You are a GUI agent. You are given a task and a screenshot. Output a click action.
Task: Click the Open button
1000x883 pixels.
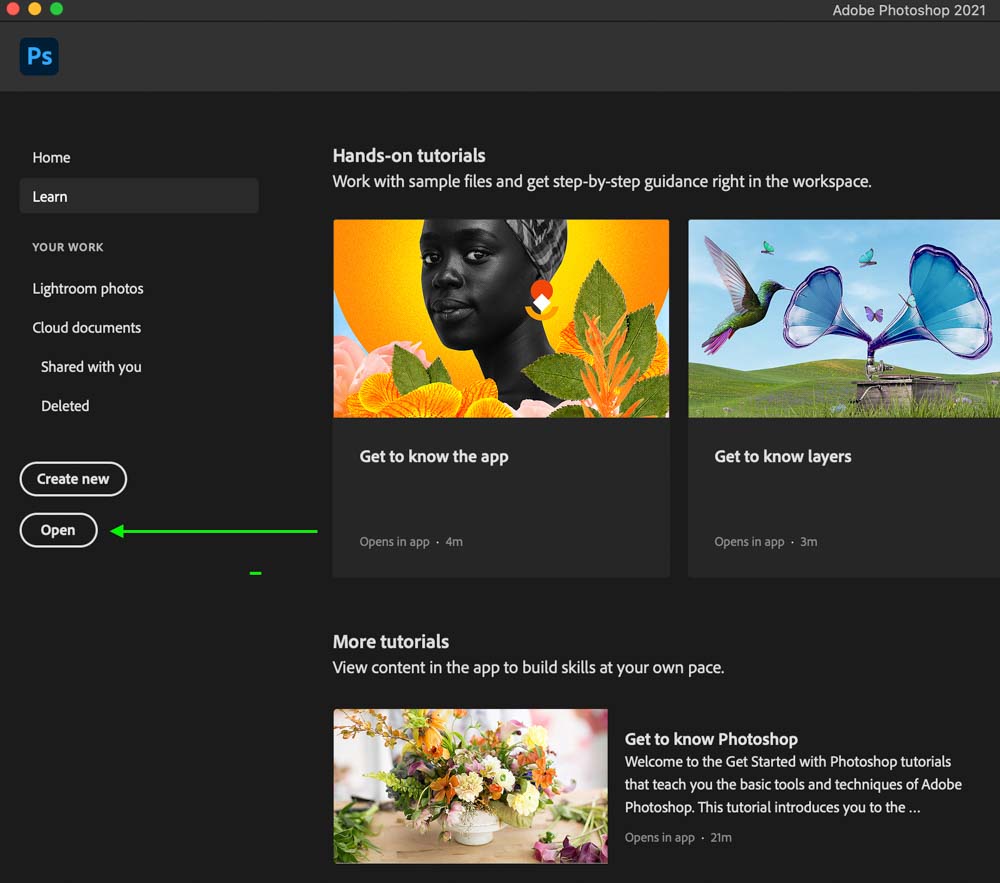click(x=59, y=530)
